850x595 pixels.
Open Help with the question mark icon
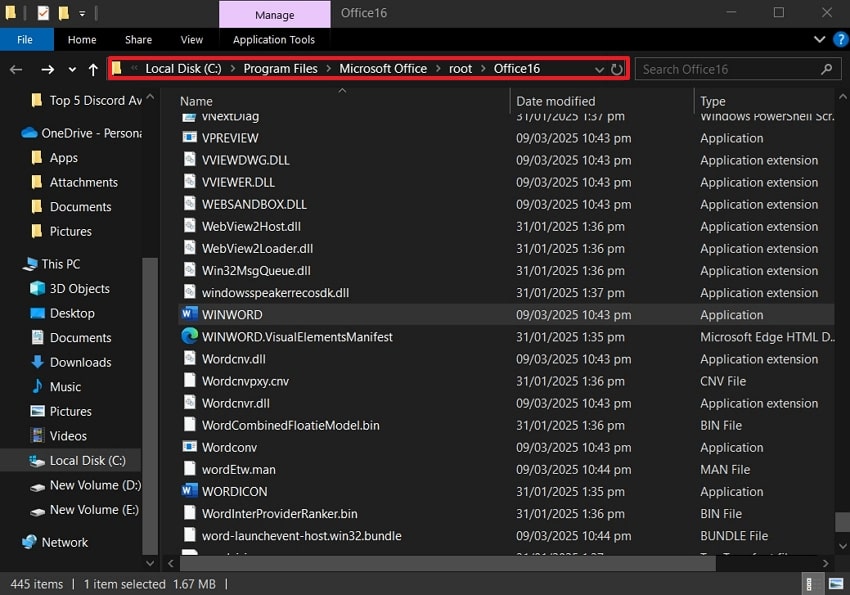pyautogui.click(x=841, y=39)
